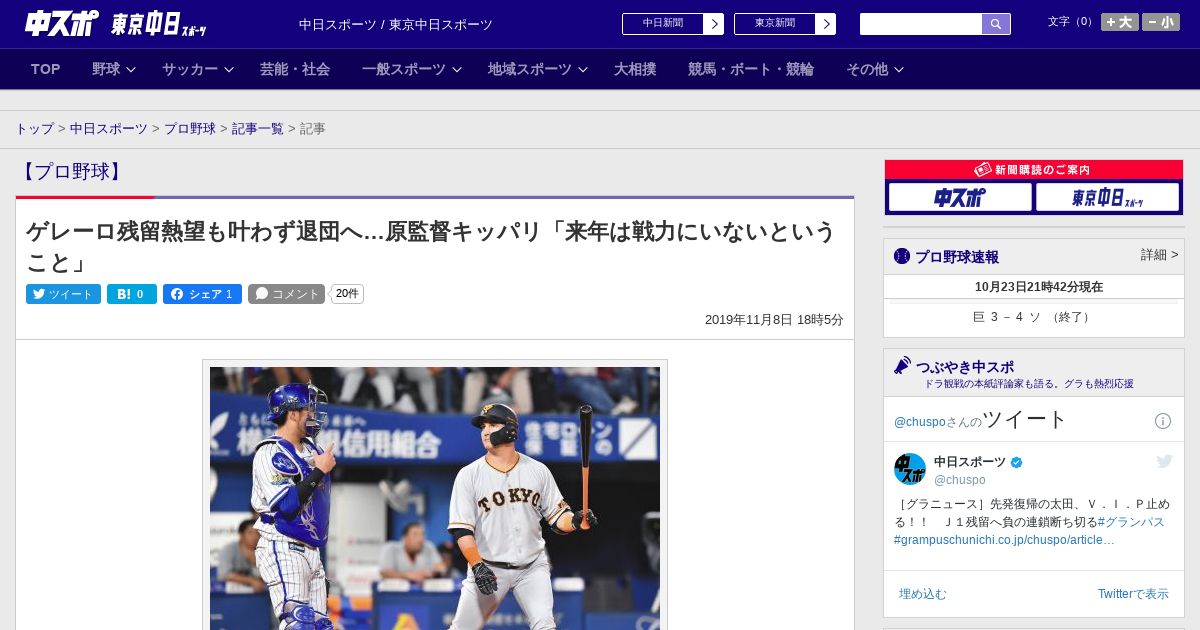Click the プロ野球速報 baseball icon

[902, 257]
